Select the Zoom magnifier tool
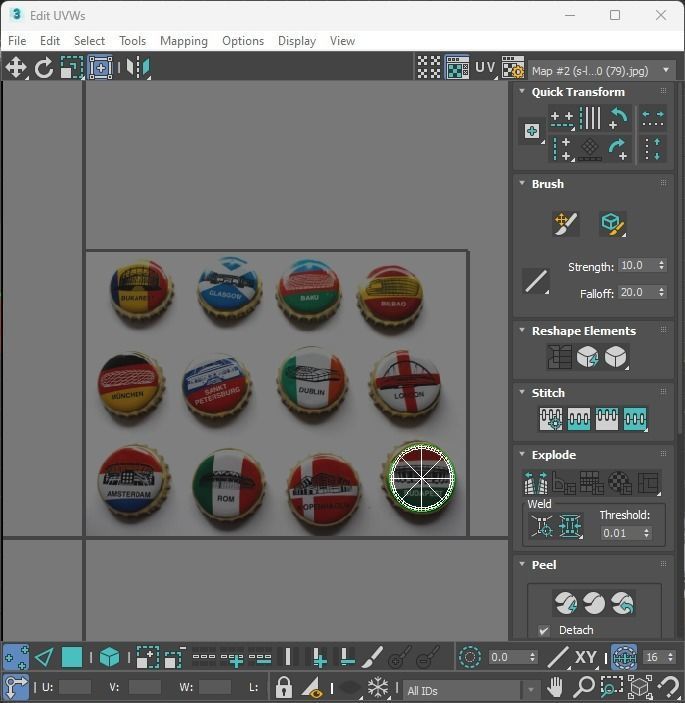 (x=583, y=687)
